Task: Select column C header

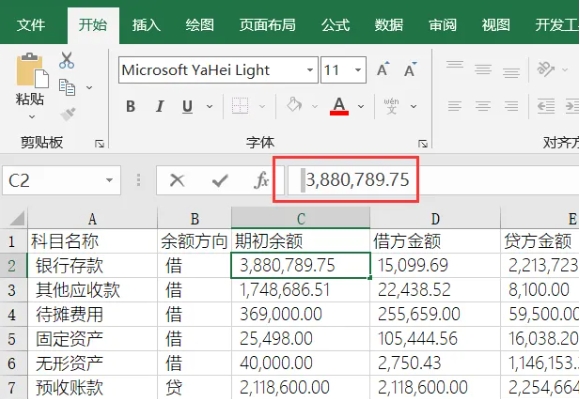Action: point(300,219)
